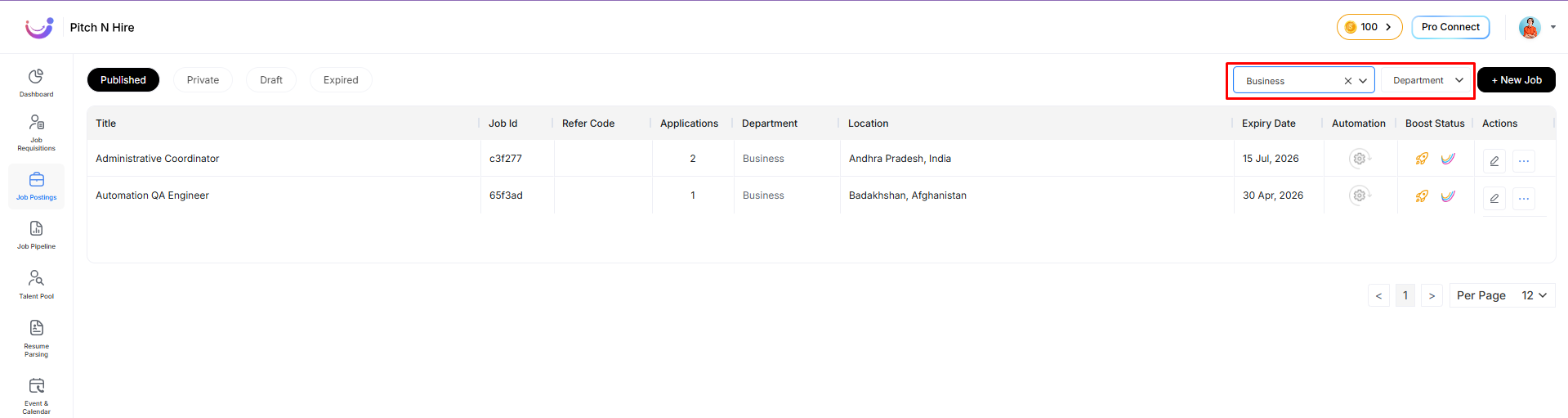Viewport: 1568px width, 418px height.
Task: Select page 1 in pagination
Action: point(1405,295)
